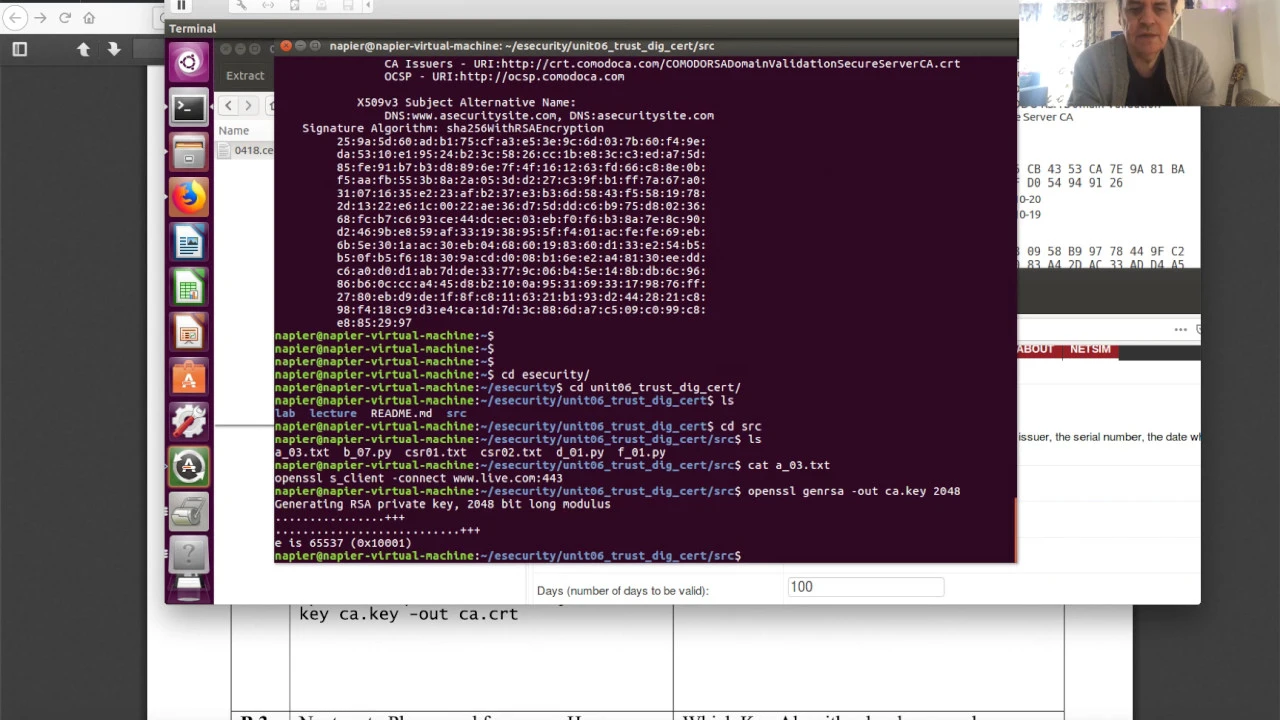Viewport: 1280px width, 720px height.
Task: Navigate back in the archive manager
Action: click(229, 105)
